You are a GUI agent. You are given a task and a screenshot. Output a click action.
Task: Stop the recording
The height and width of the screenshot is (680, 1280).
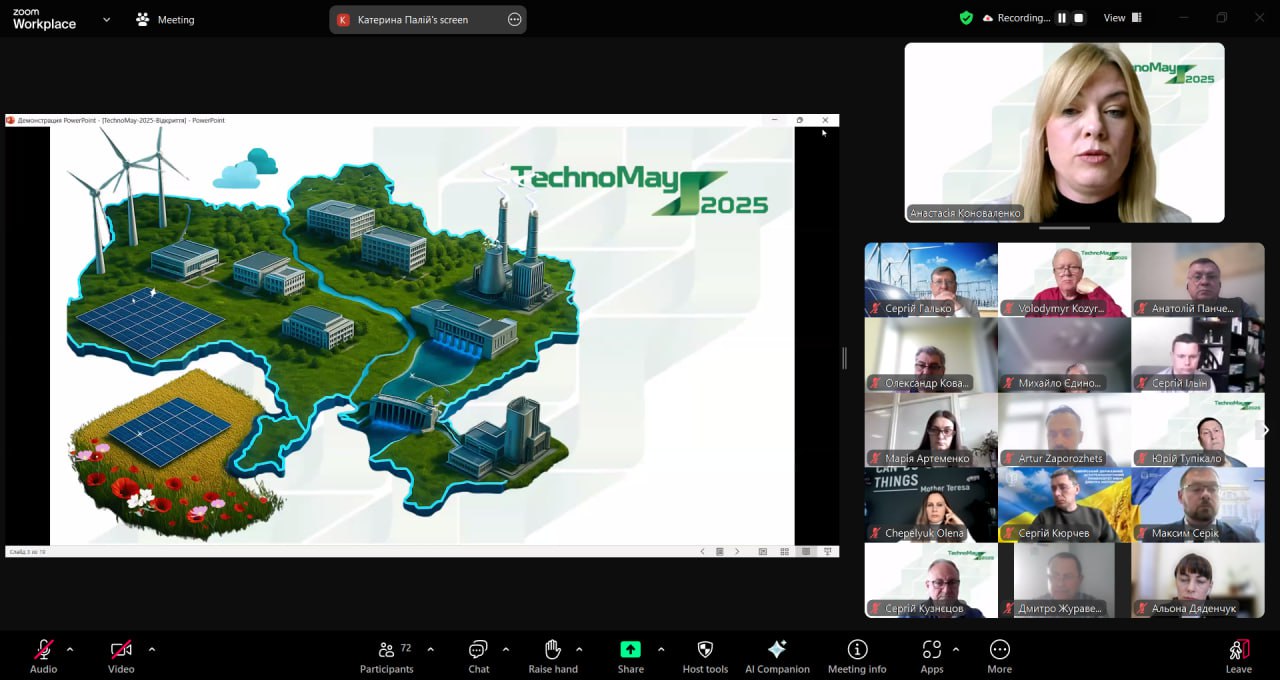pos(1079,18)
